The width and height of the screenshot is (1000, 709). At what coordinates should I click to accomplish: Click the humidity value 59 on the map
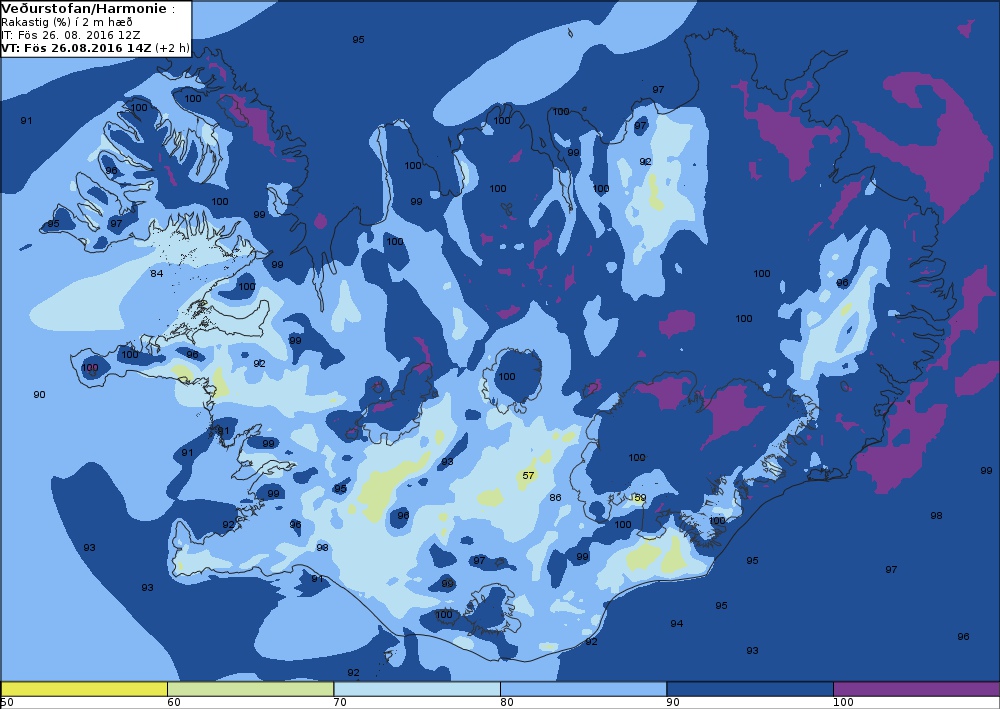640,498
